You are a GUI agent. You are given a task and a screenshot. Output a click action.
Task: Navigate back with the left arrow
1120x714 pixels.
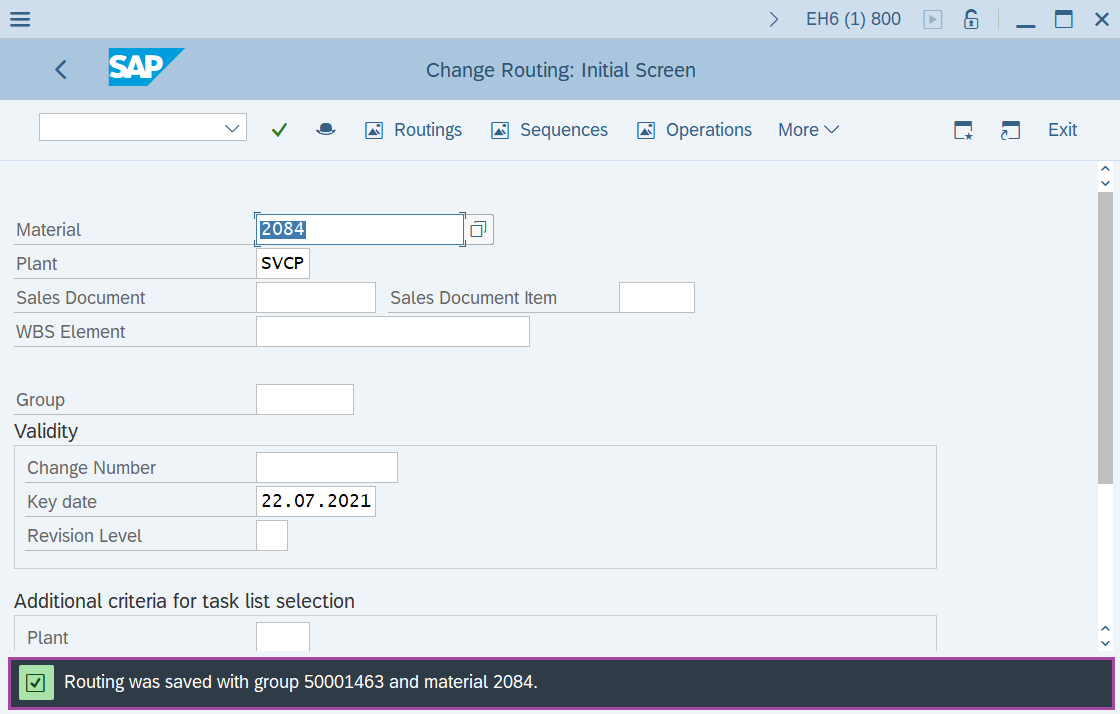tap(60, 69)
